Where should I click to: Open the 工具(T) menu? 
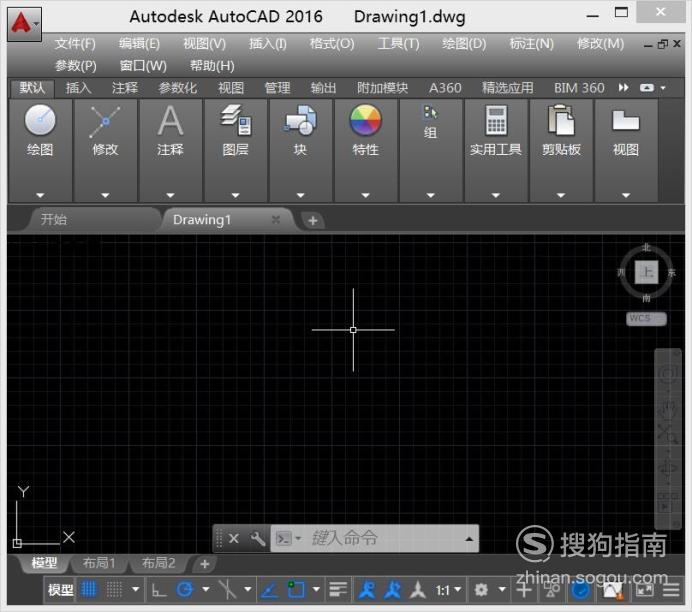398,44
